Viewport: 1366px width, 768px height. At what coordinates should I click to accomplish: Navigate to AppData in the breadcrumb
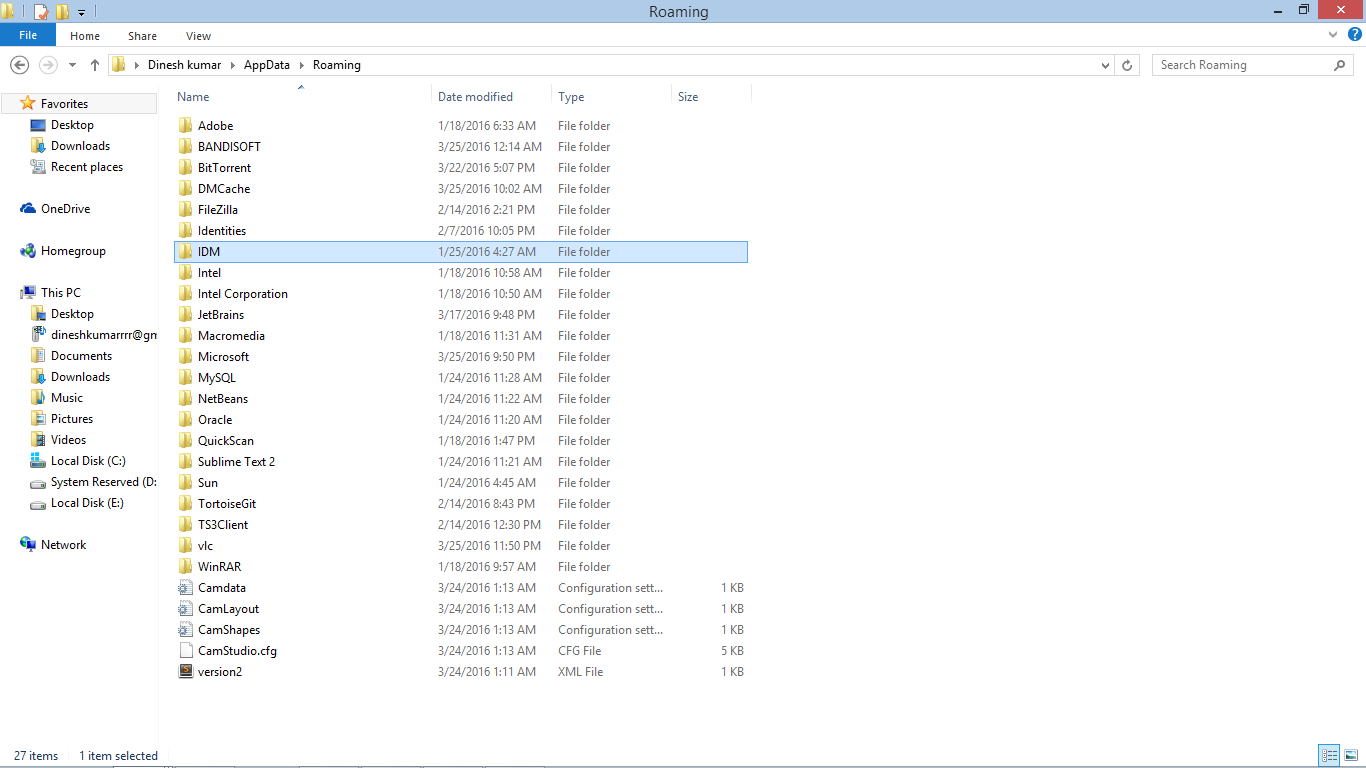tap(267, 65)
